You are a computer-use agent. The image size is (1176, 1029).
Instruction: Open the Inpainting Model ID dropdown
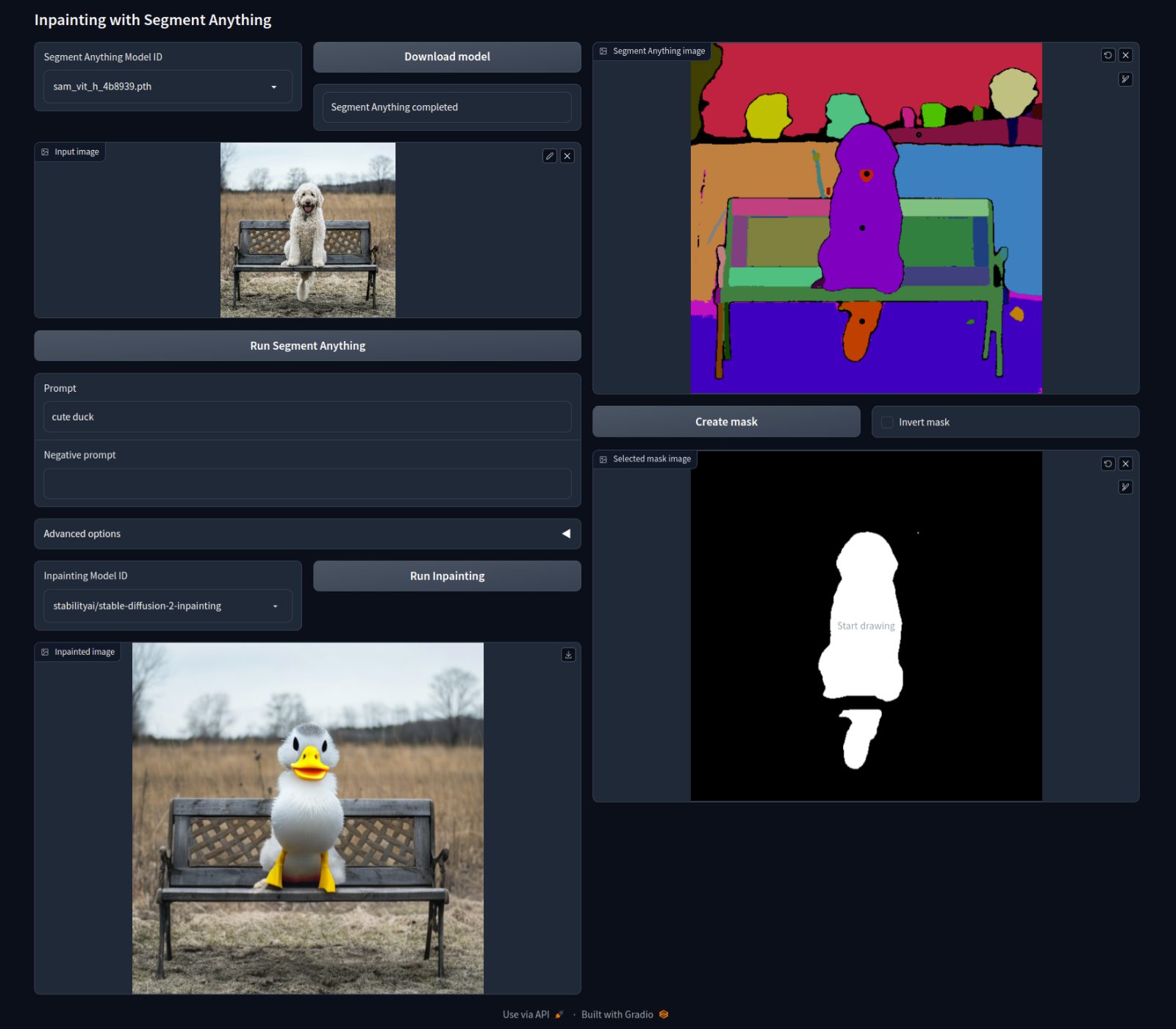[168, 606]
